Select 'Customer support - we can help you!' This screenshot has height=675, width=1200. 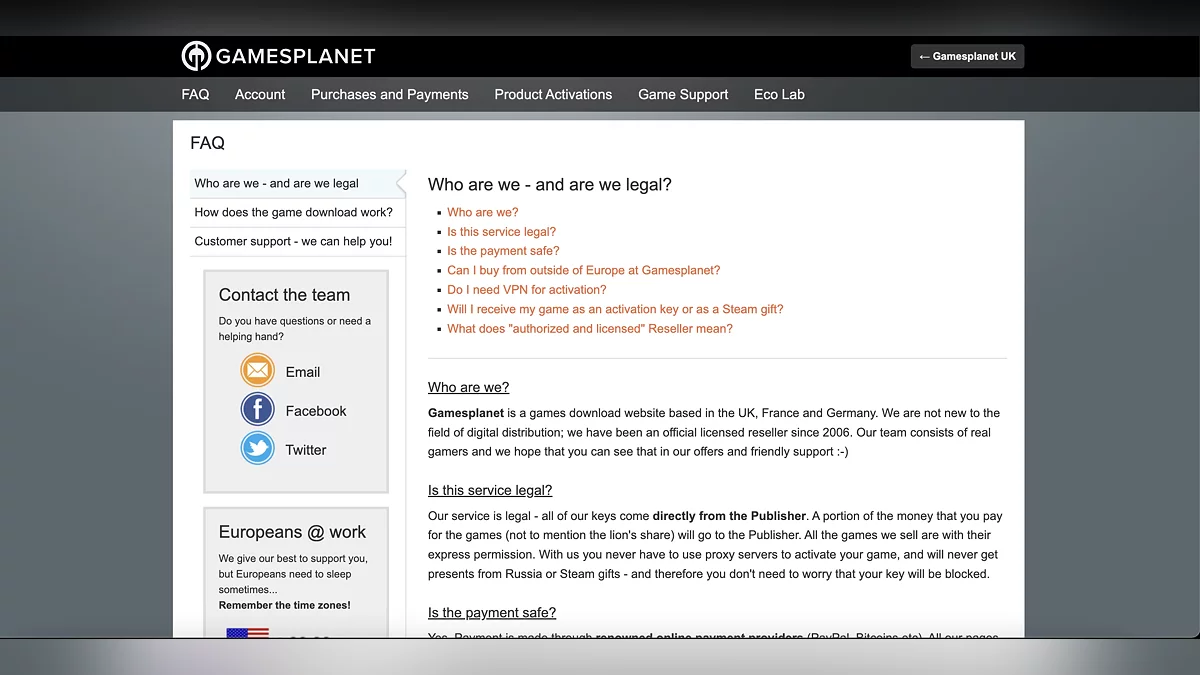coord(297,241)
